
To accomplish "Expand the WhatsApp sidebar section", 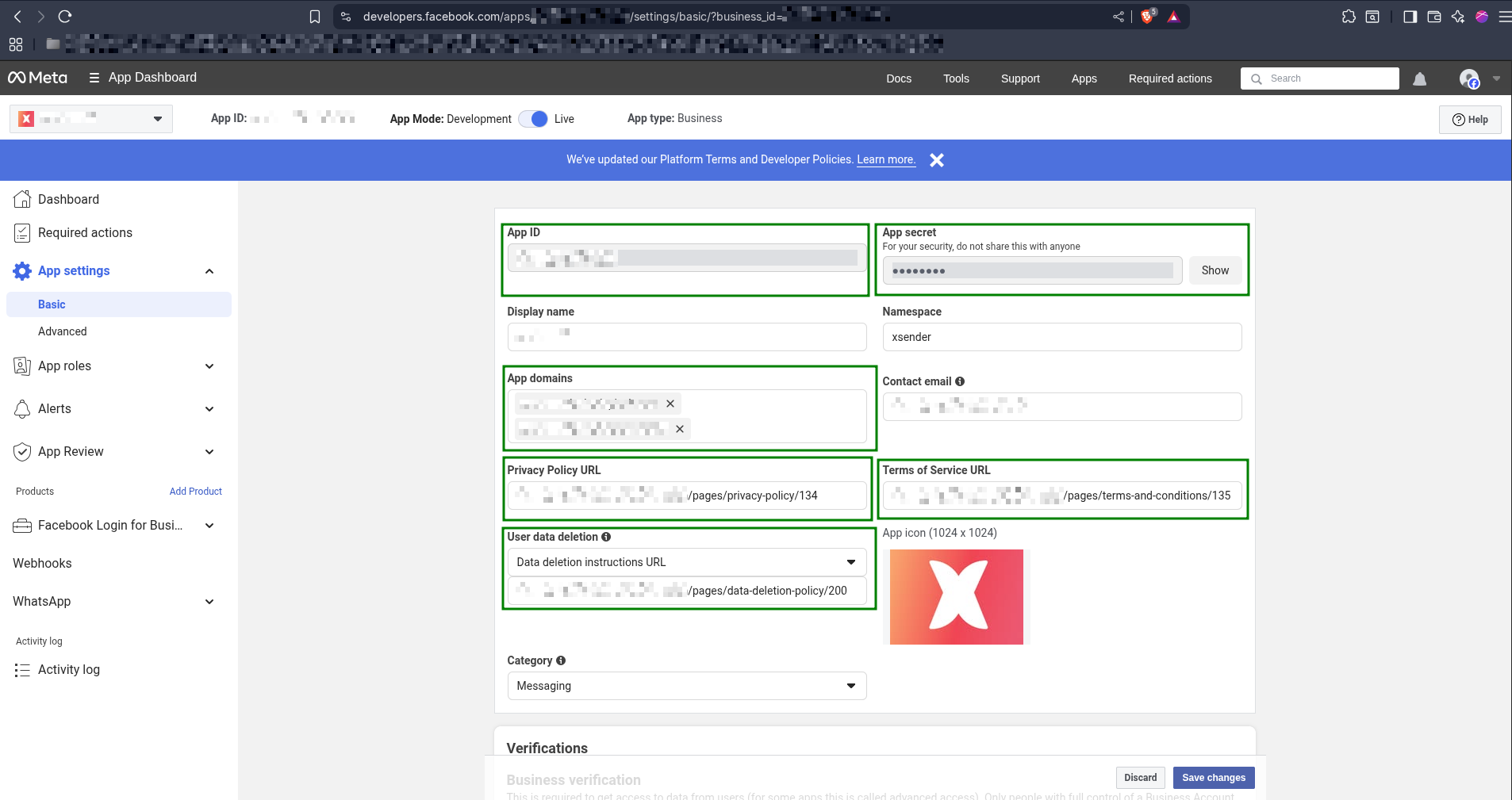I will pos(209,602).
